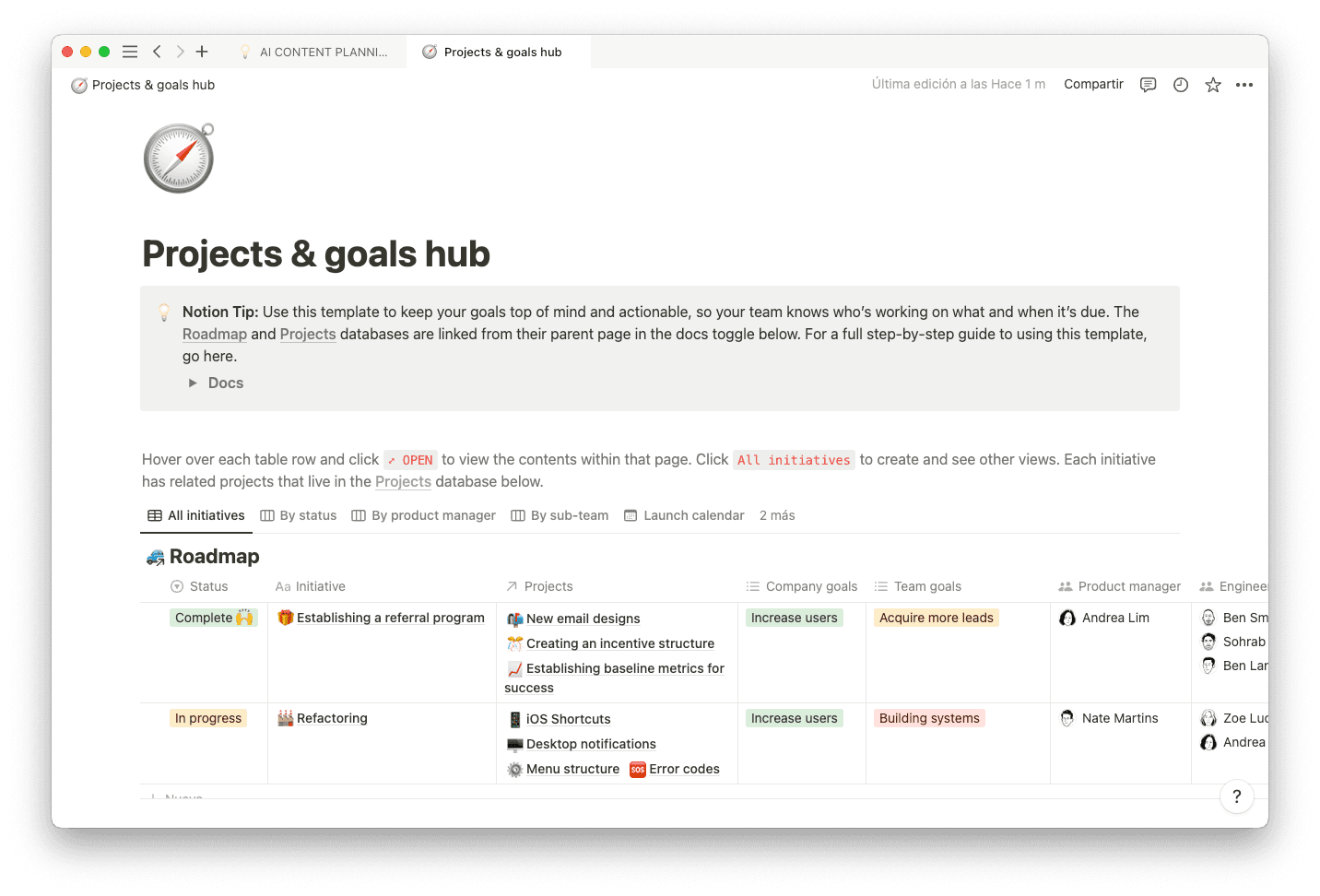Click the Compartir button
Viewport: 1320px width, 896px height.
click(1093, 84)
